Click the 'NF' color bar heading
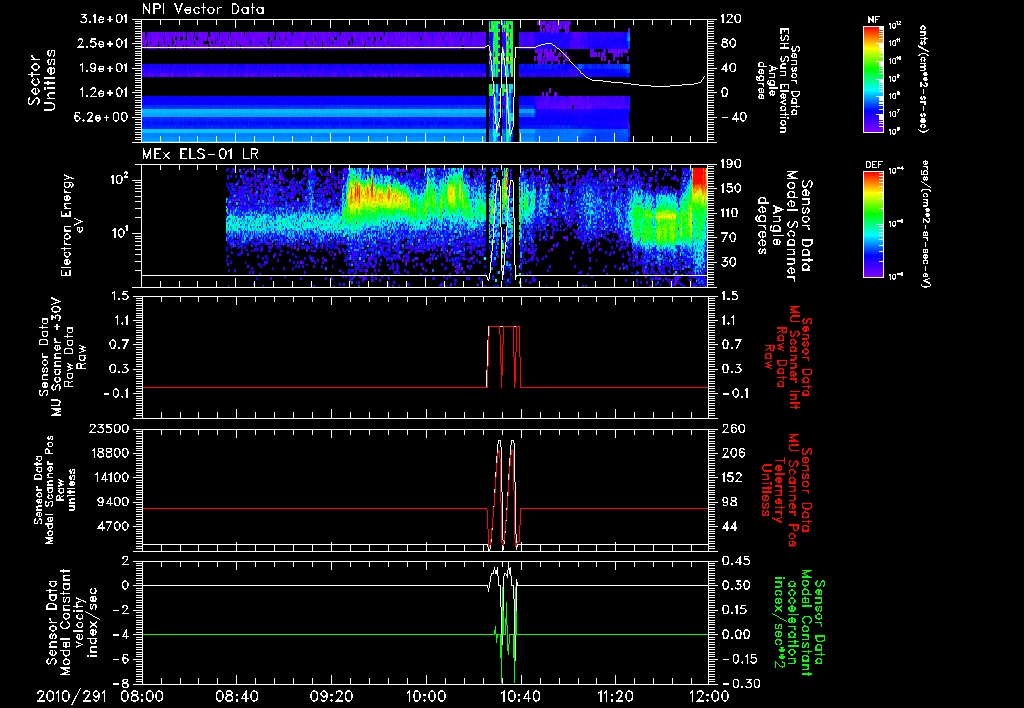This screenshot has width=1024, height=708. click(x=873, y=20)
